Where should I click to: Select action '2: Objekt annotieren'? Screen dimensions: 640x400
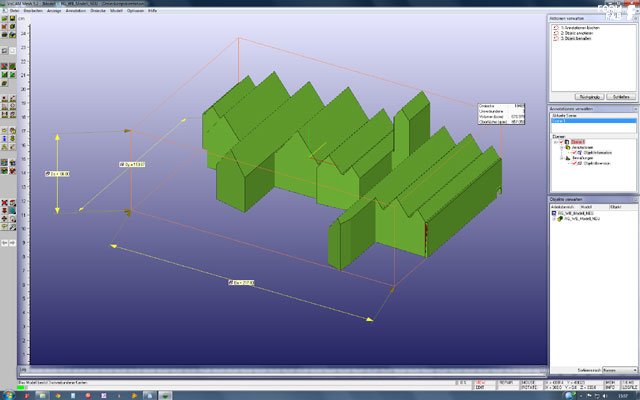coord(576,33)
